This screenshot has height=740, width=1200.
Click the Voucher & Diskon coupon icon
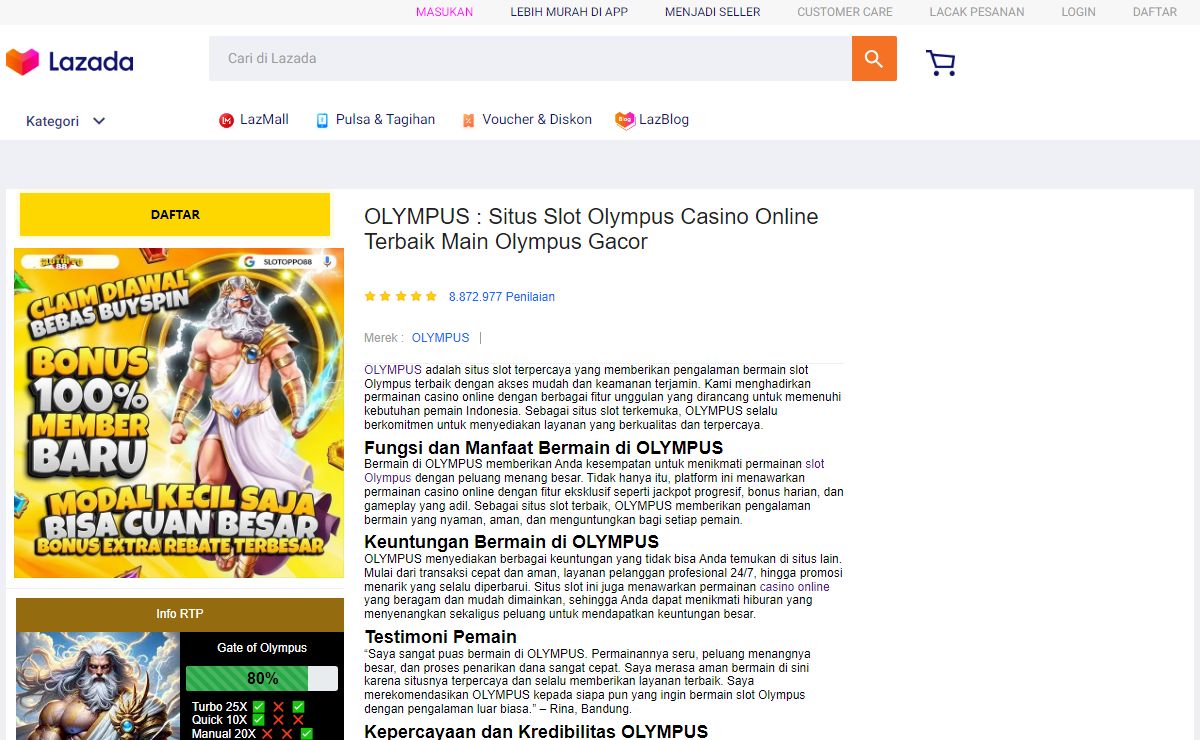tap(468, 120)
